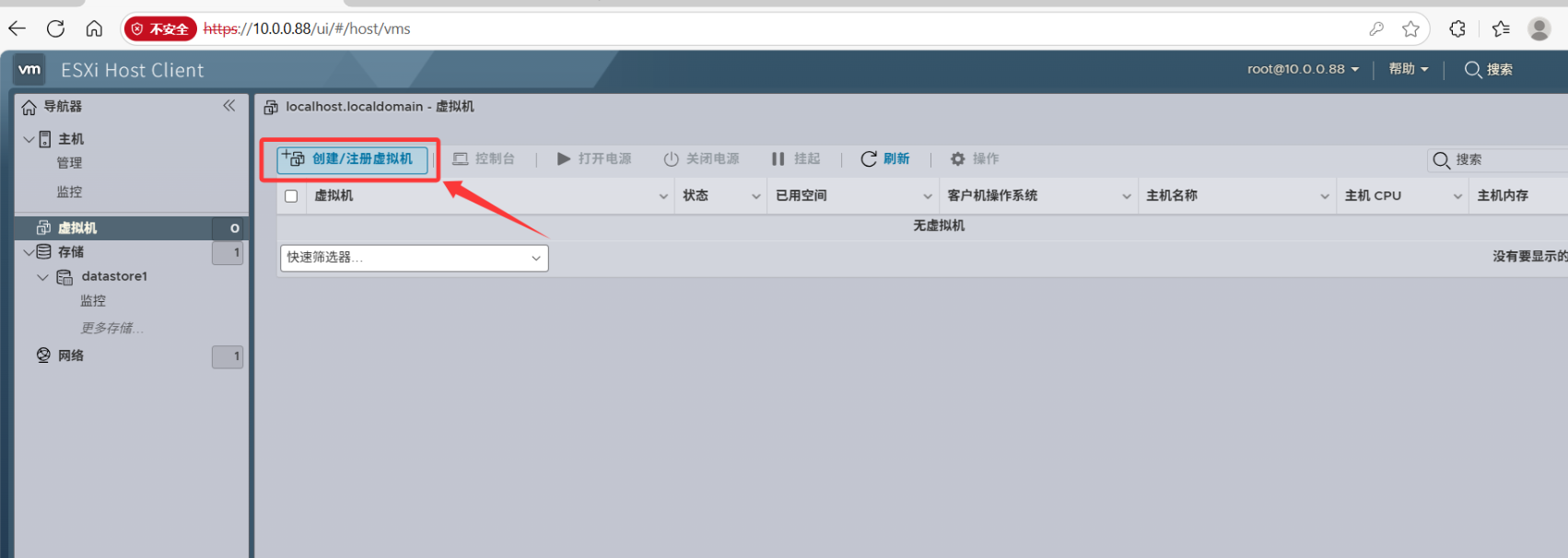The height and width of the screenshot is (558, 1568).
Task: Open the quick filter (快速筛选器) dropdown
Action: [414, 258]
